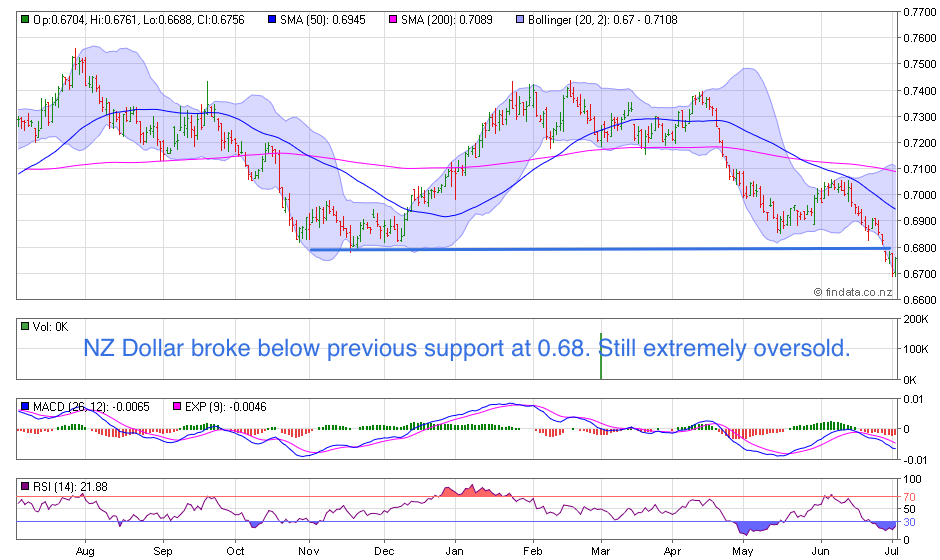Click the 0.7400 price axis value
The height and width of the screenshot is (560, 940).
[920, 91]
